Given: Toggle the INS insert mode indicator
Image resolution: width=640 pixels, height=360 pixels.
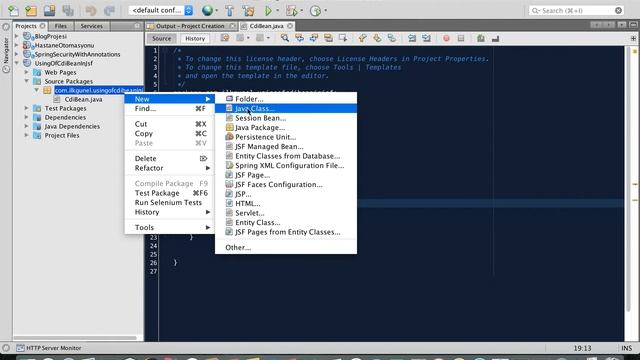Looking at the screenshot, I should (627, 348).
